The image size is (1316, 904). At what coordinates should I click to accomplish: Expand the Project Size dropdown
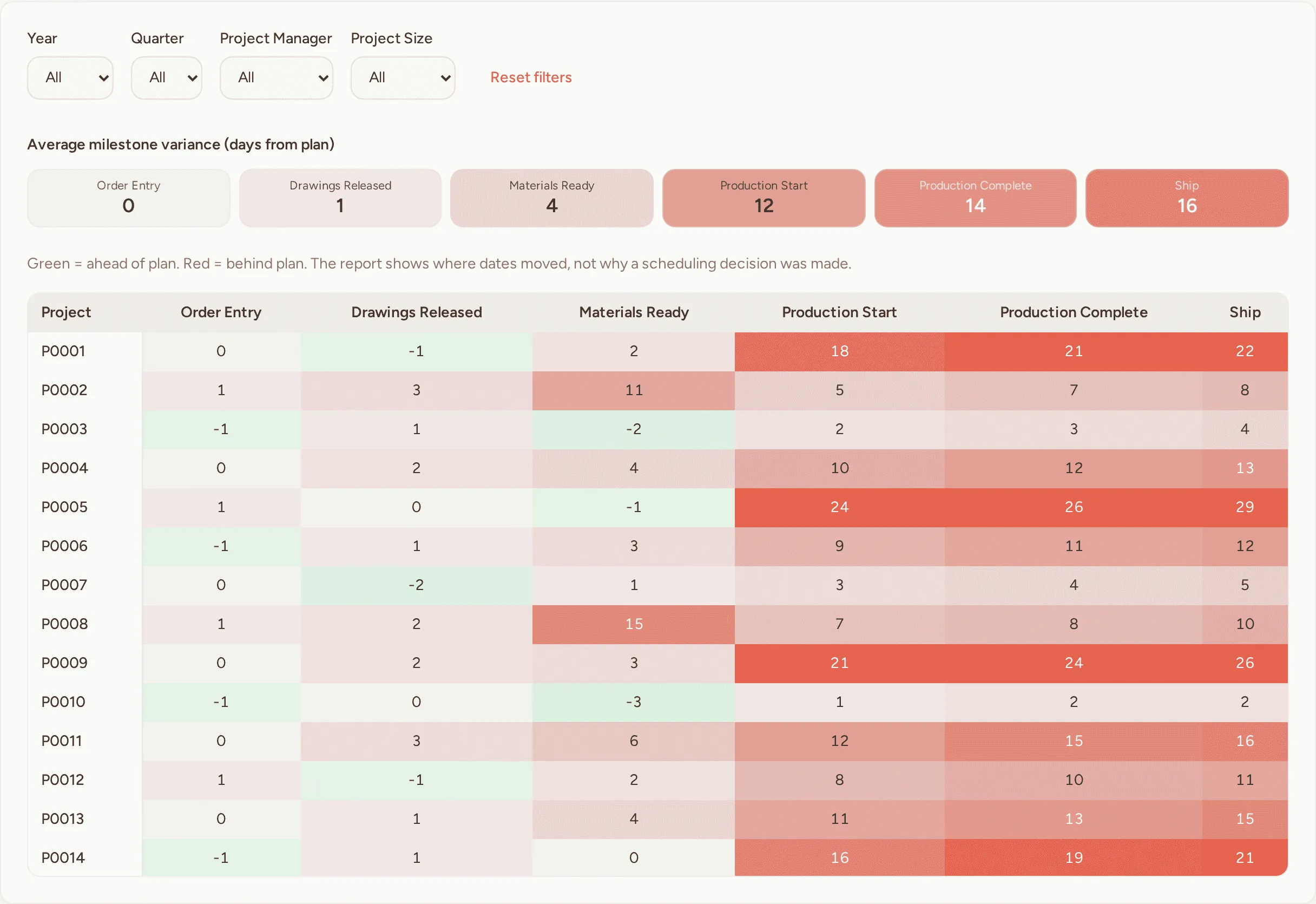pos(403,77)
